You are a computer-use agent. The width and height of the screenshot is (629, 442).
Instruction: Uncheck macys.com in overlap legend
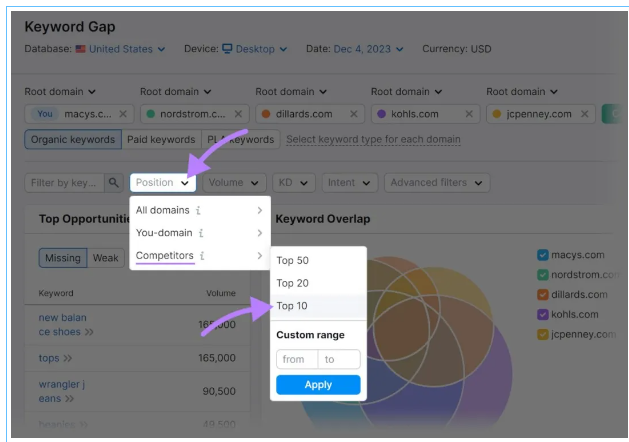(543, 255)
